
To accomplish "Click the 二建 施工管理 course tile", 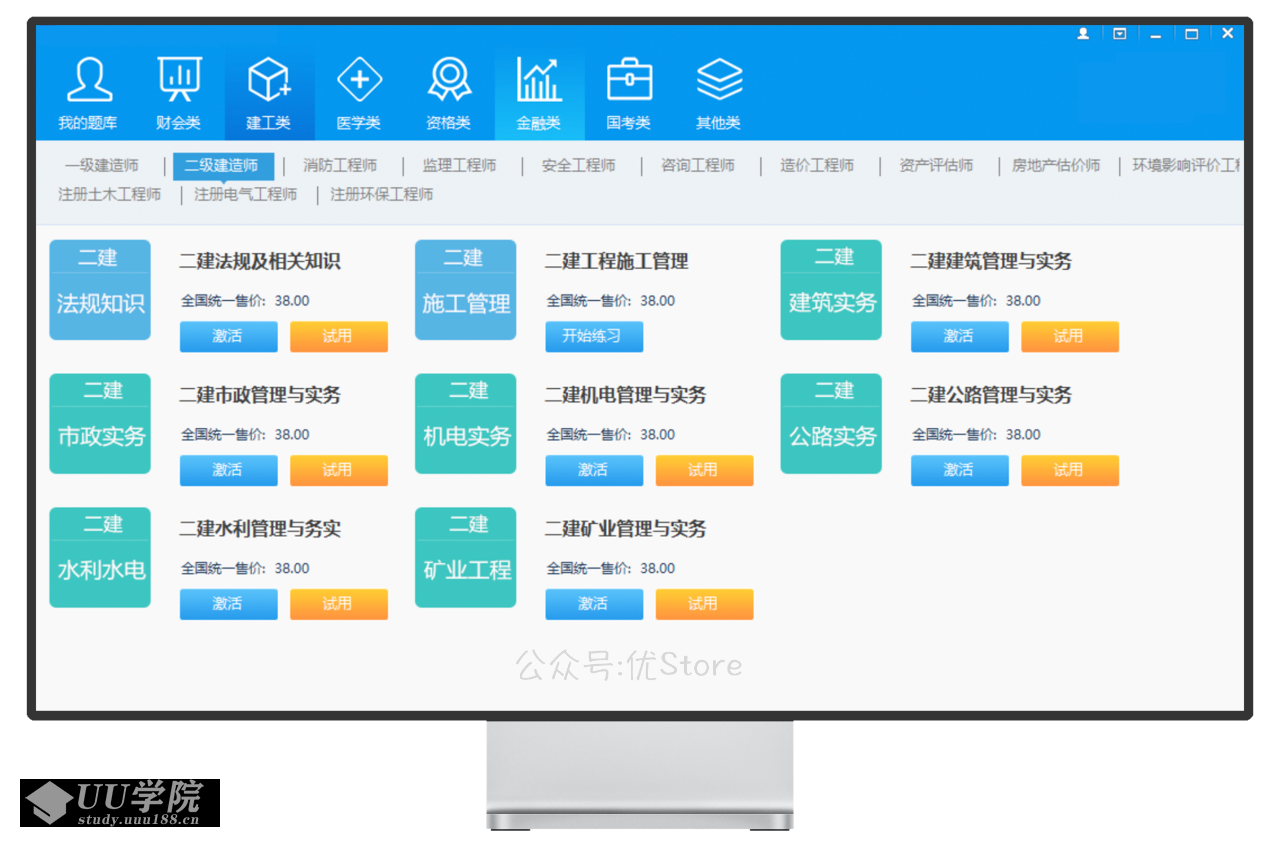I will [x=466, y=290].
